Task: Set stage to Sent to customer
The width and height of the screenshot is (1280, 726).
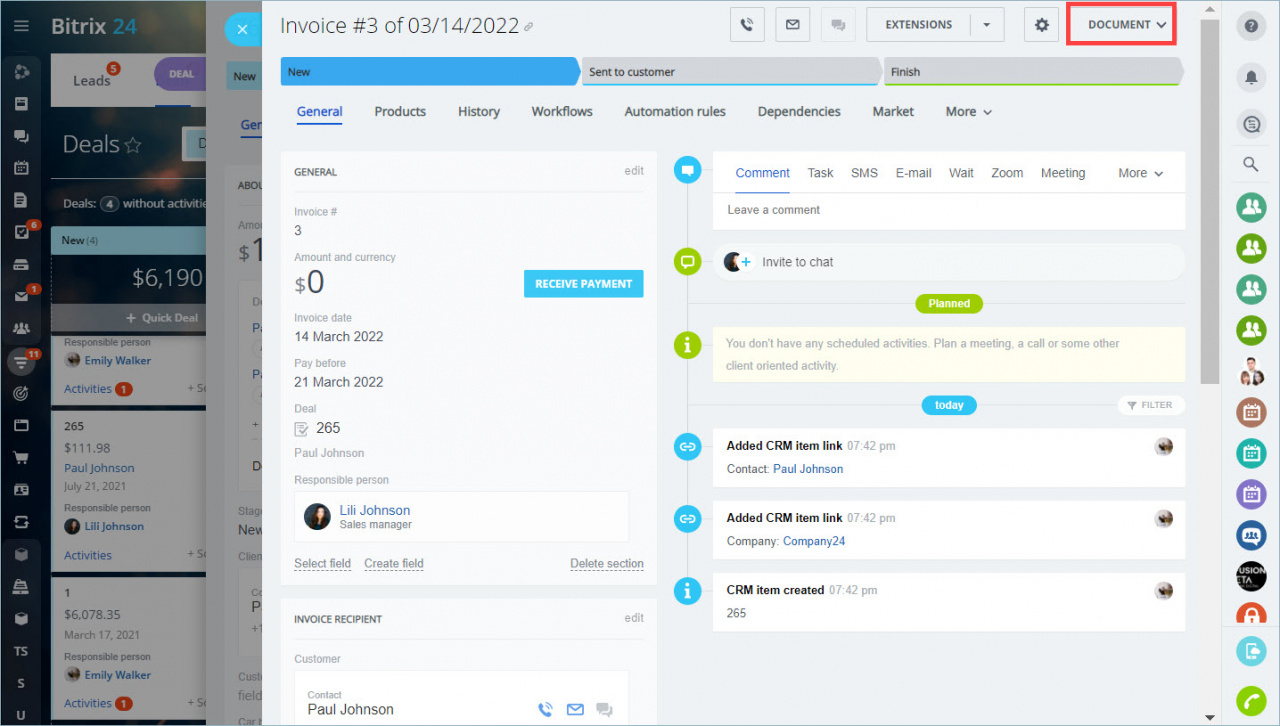Action: coord(731,72)
